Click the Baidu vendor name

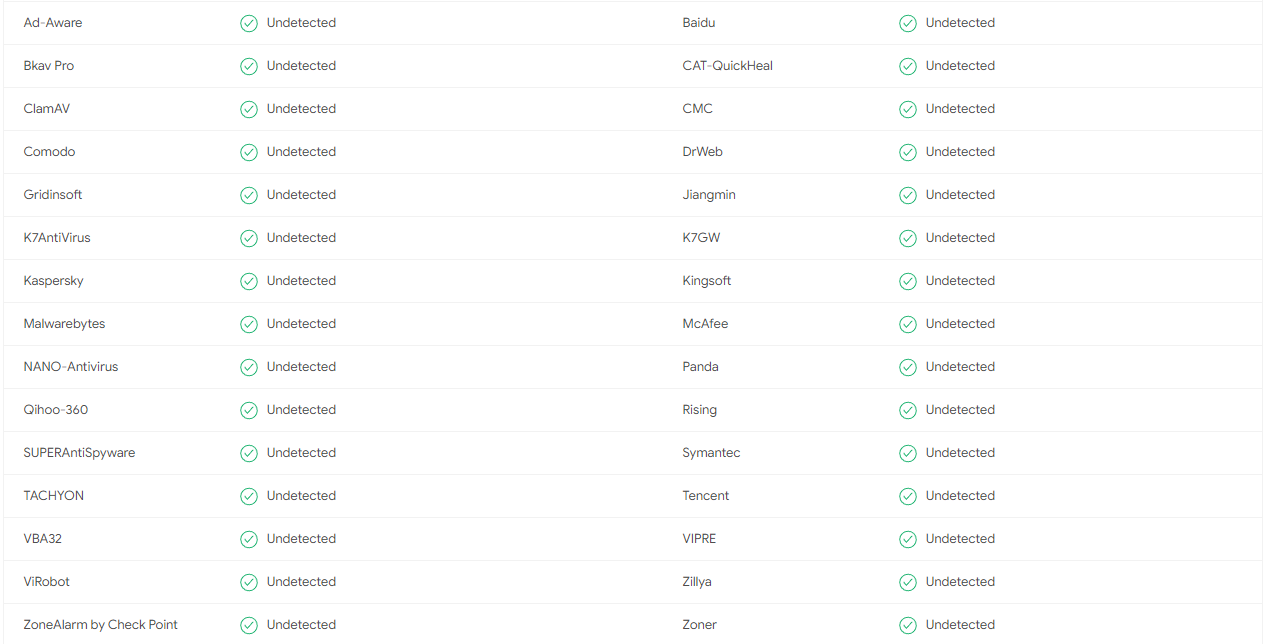pos(699,23)
